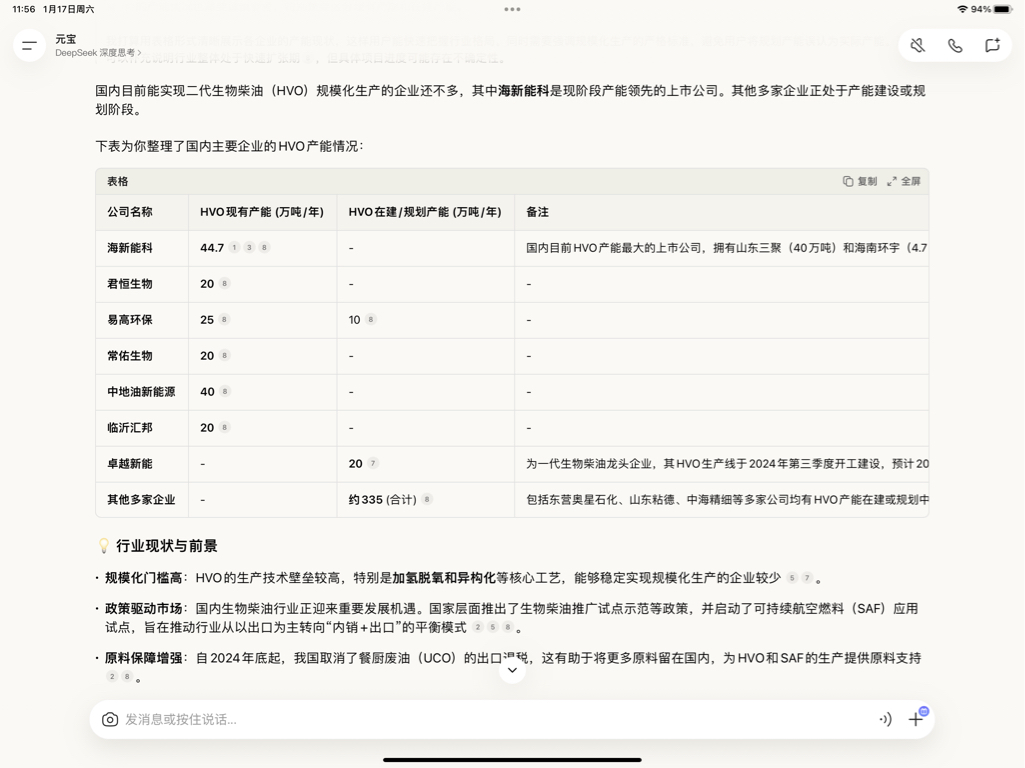Tap the bottom home indicator bar
The image size is (1025, 768).
tap(512, 760)
